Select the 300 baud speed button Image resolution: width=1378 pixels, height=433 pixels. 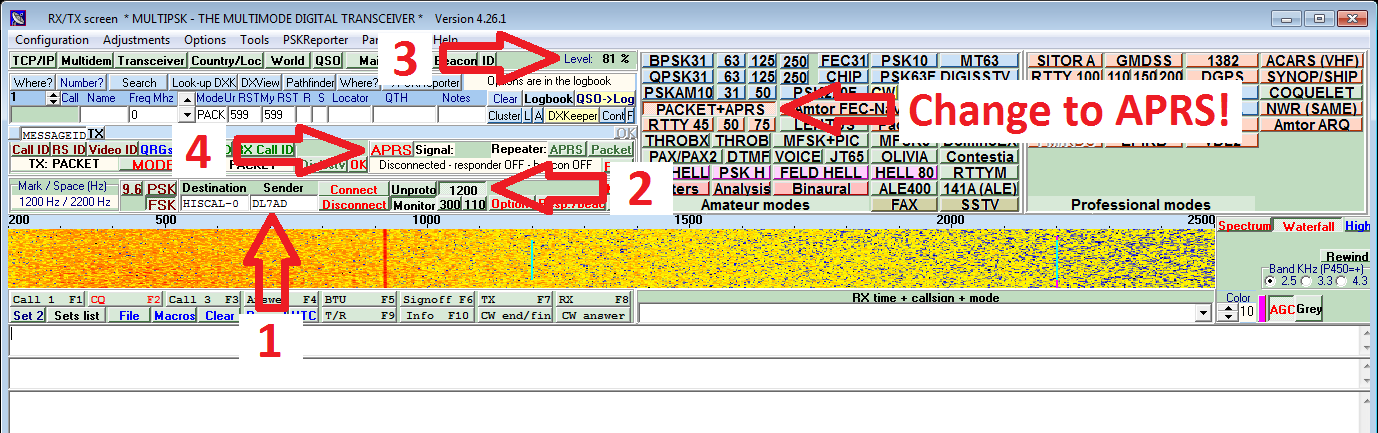pyautogui.click(x=451, y=204)
